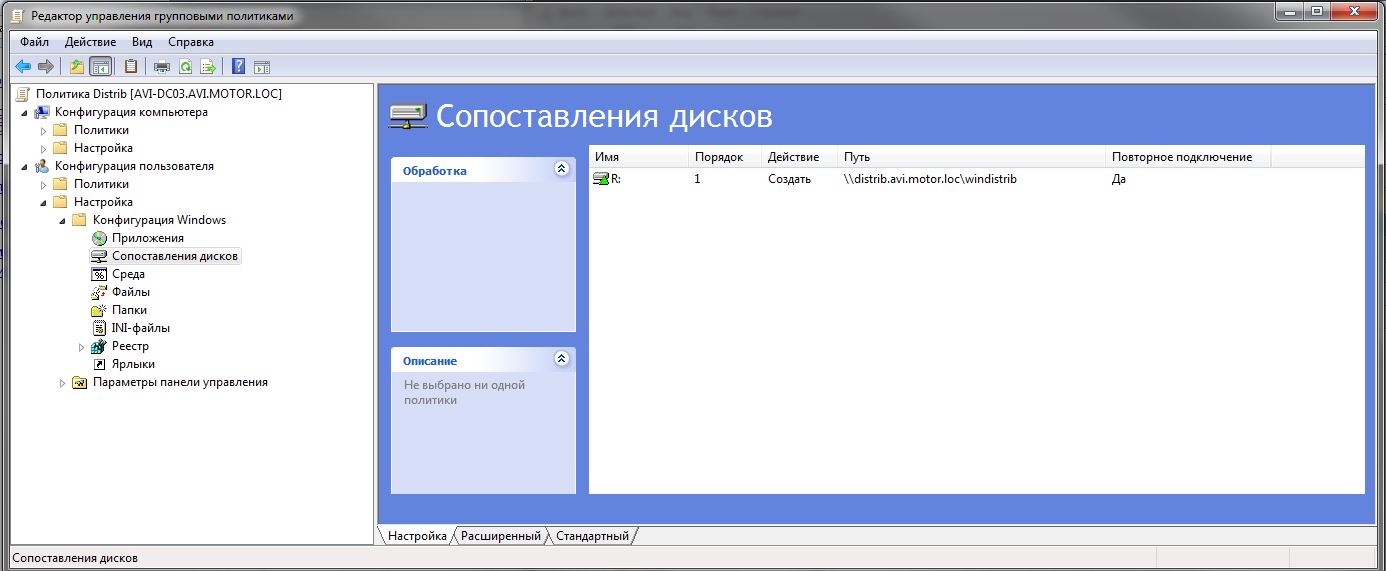Minimize the group policy editor window

tap(1289, 12)
